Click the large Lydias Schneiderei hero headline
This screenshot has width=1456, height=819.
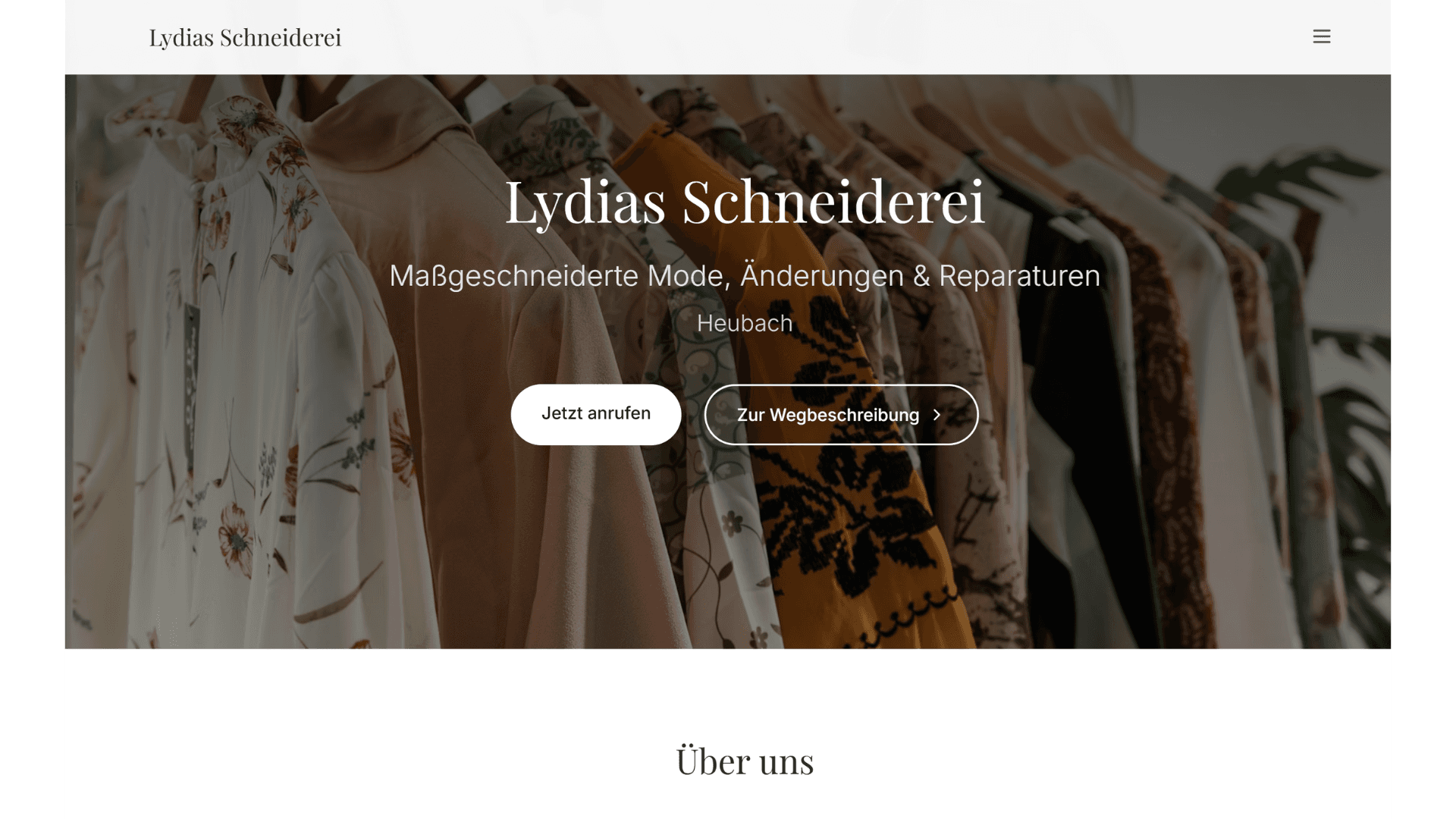pyautogui.click(x=745, y=202)
